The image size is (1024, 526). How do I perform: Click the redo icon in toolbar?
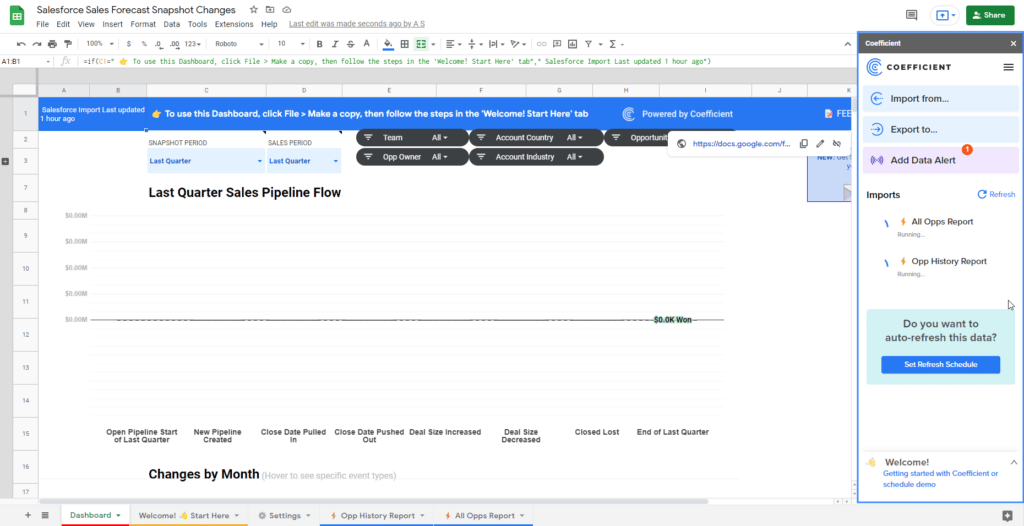[37, 44]
